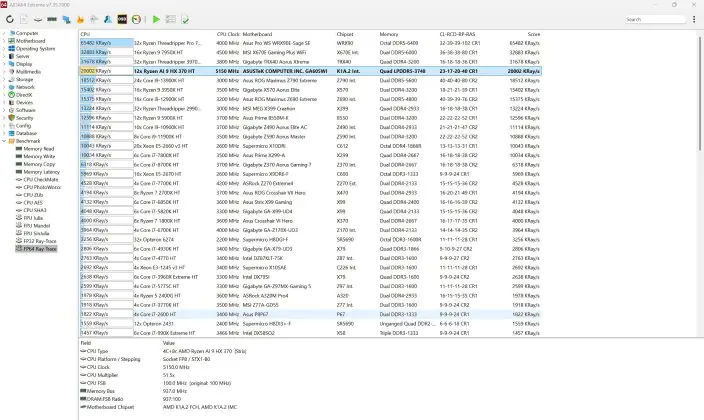704x420 pixels.
Task: Open the CPU SHA3 benchmark
Action: 35,210
